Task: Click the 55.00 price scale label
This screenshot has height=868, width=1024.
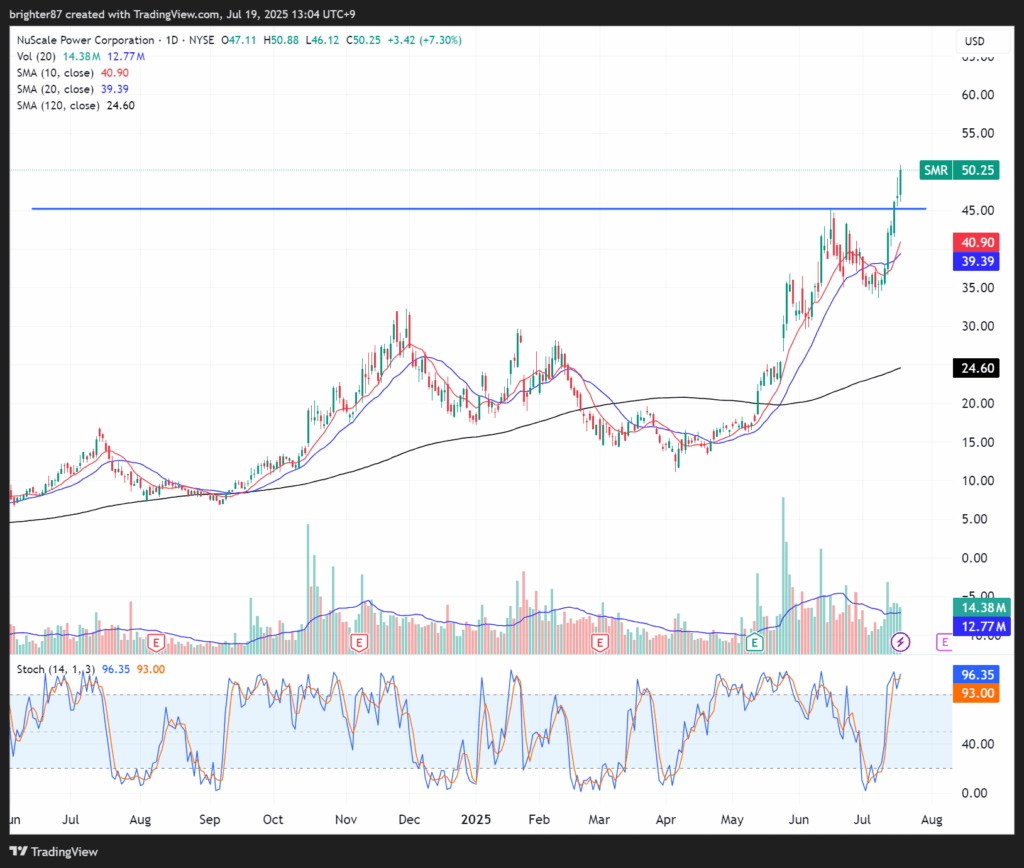Action: pyautogui.click(x=978, y=133)
